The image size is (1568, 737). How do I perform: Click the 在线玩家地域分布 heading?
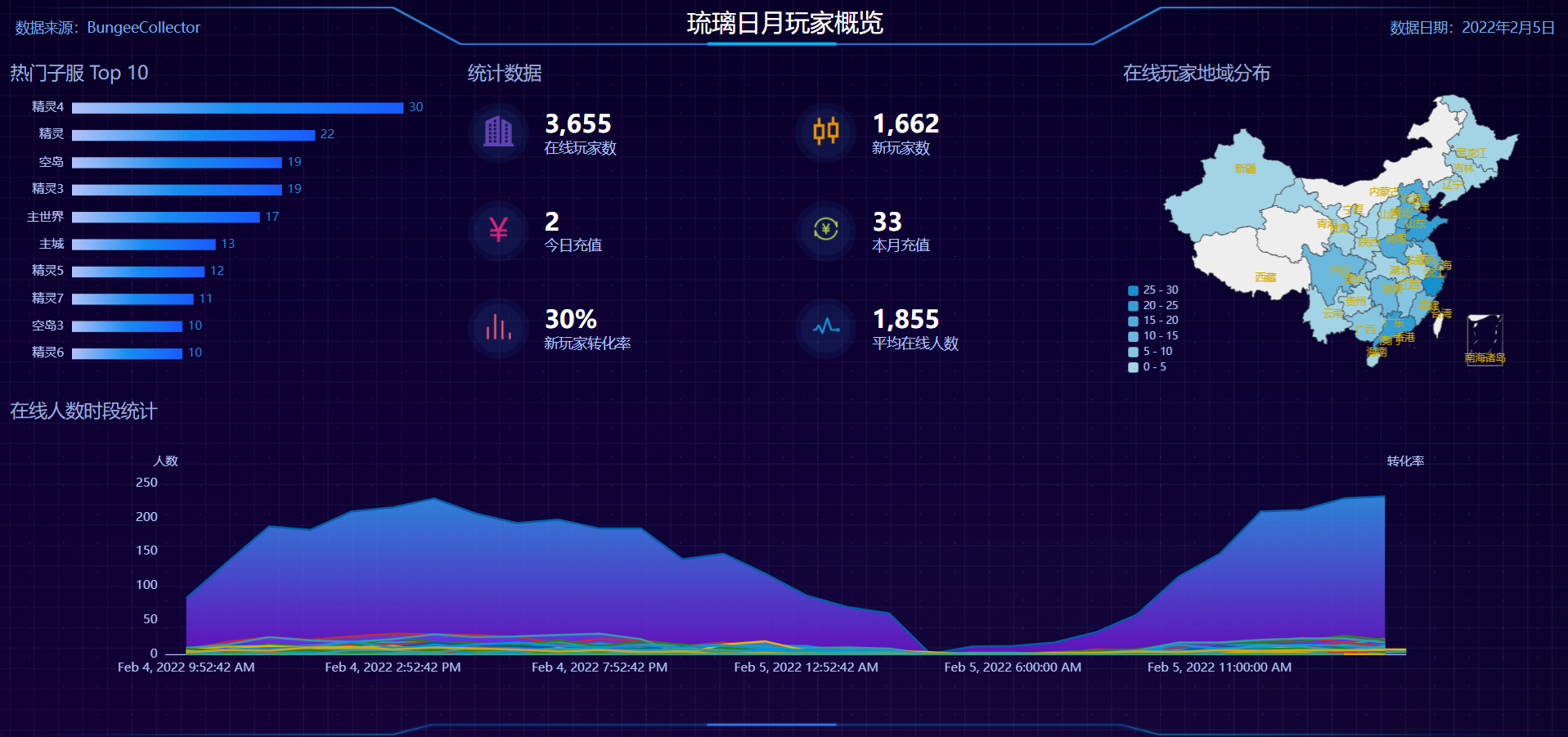(x=1196, y=74)
